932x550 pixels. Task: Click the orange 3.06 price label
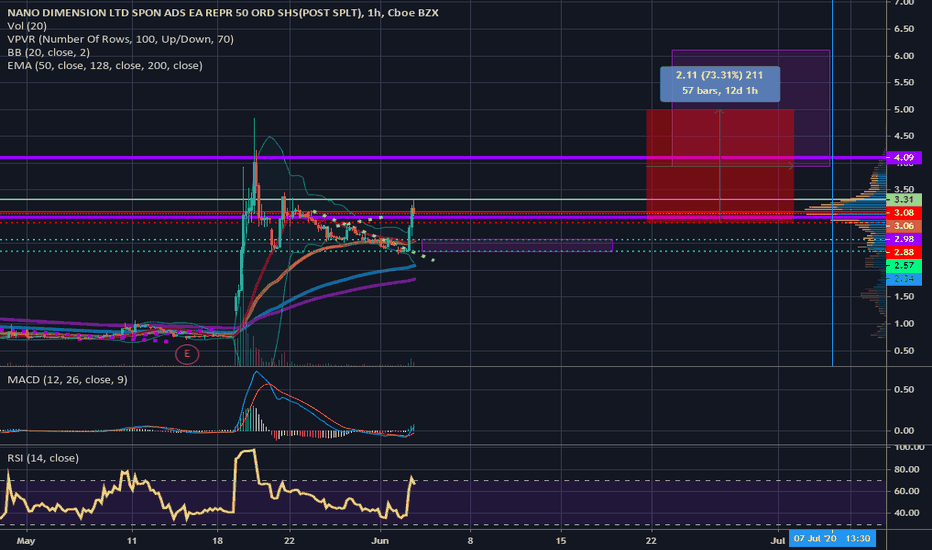[x=904, y=226]
